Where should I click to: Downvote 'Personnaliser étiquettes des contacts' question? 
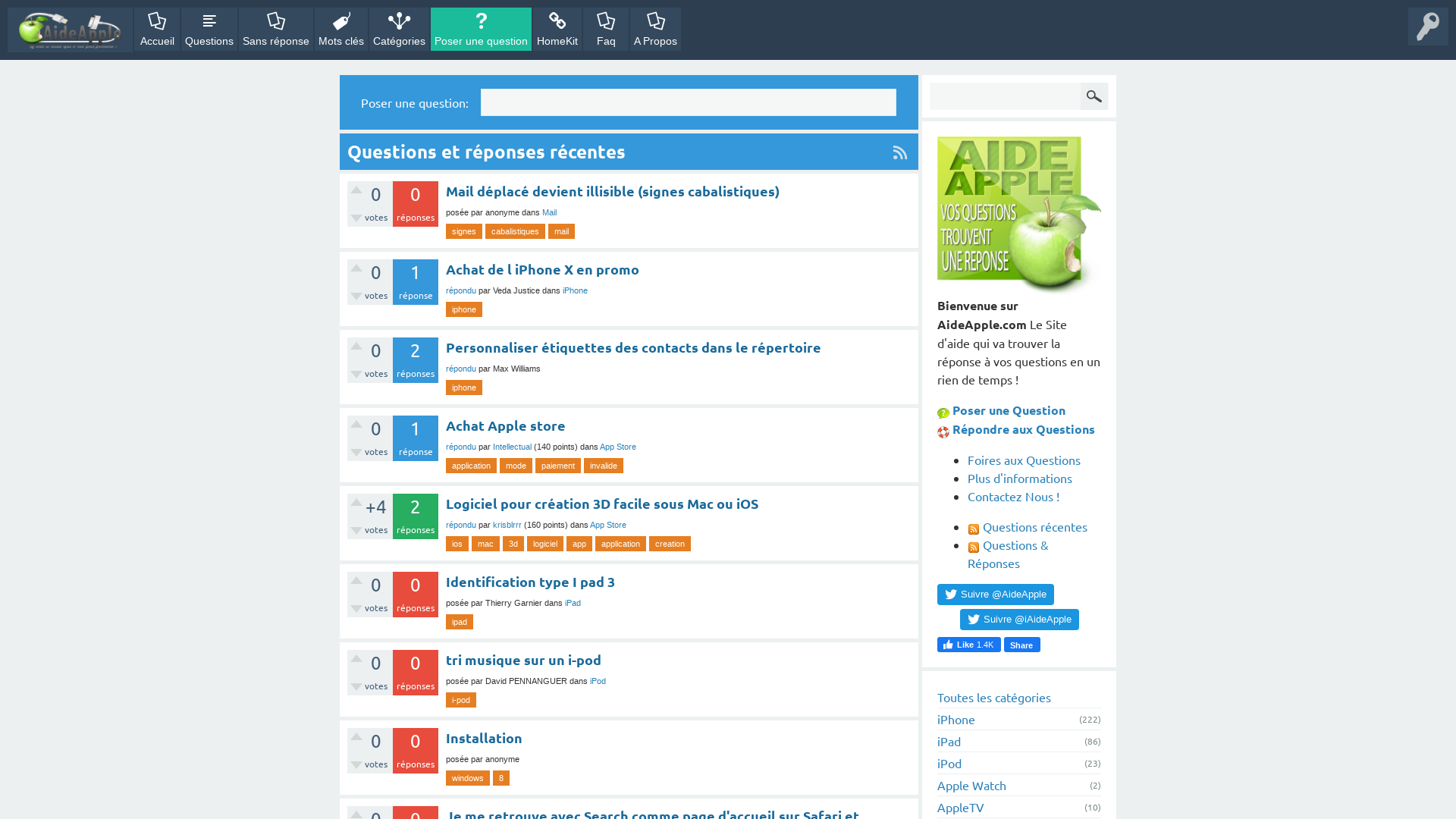pos(356,375)
